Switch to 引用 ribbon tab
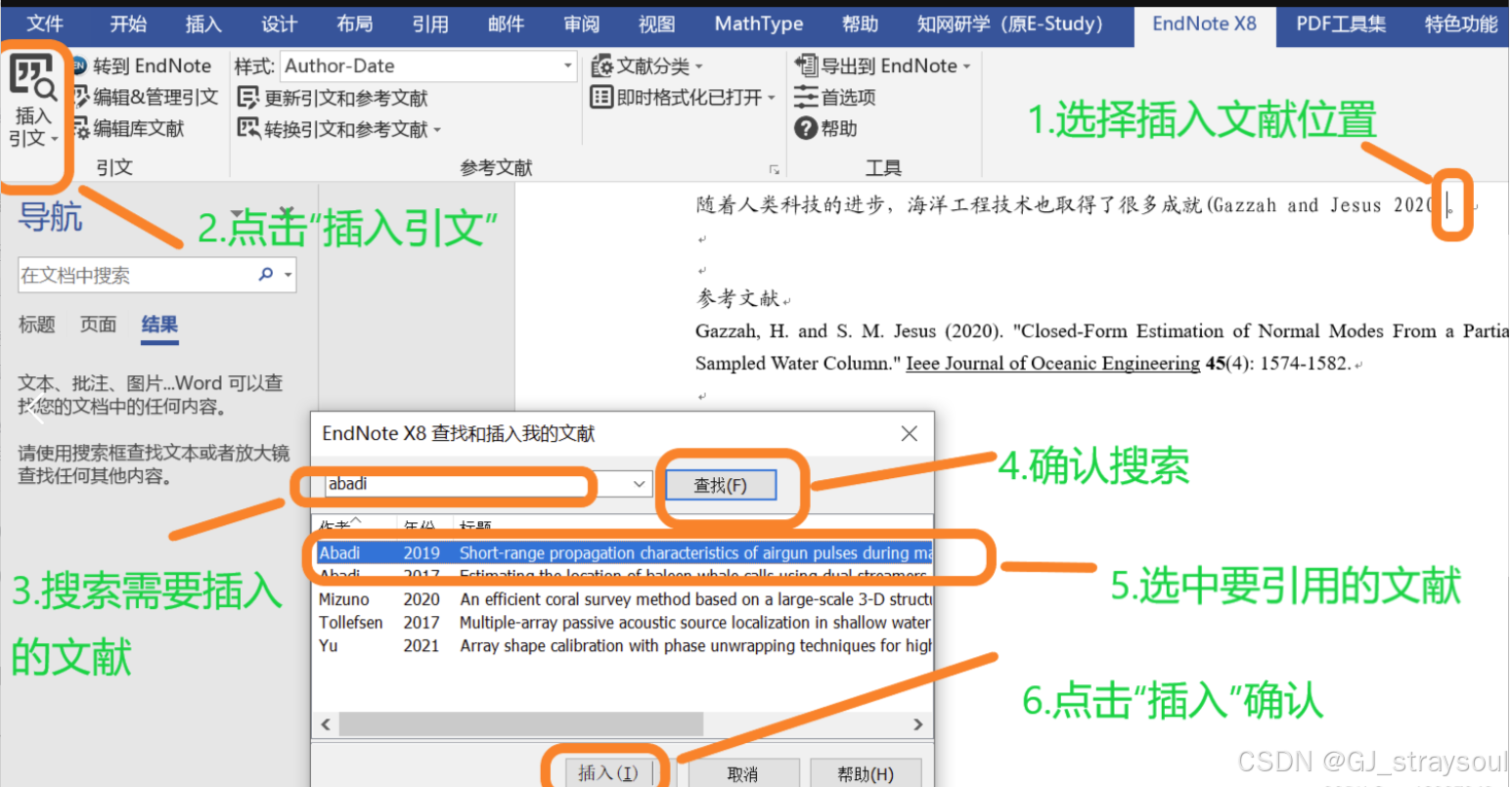This screenshot has width=1512, height=787. pos(429,24)
